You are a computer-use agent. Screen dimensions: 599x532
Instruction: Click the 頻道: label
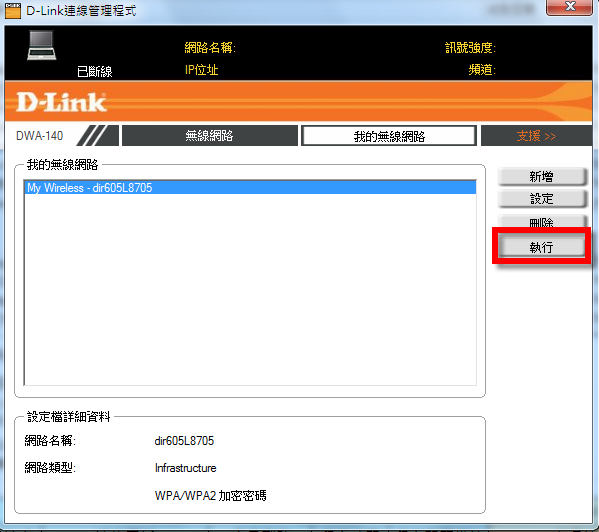tap(482, 70)
